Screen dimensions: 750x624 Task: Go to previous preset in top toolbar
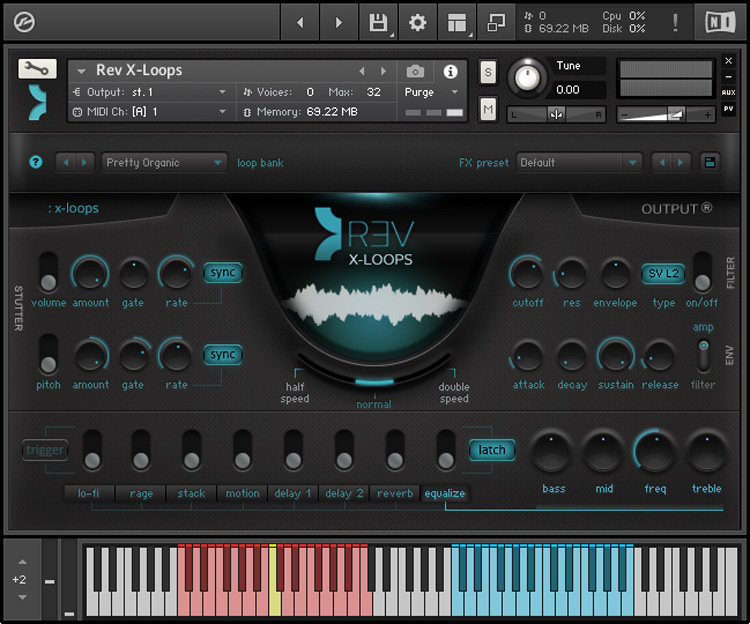300,22
